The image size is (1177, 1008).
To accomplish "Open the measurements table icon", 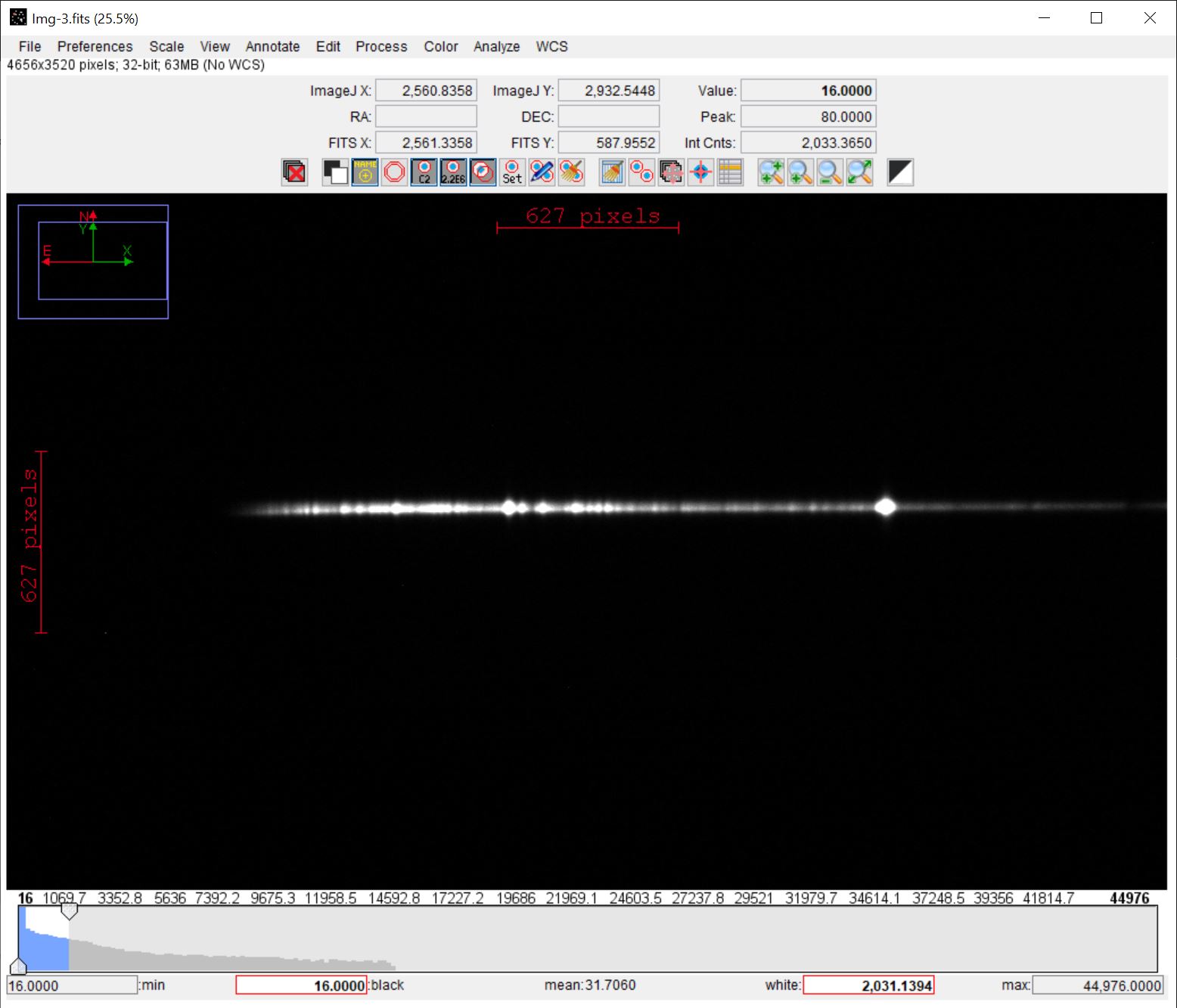I will click(x=730, y=172).
